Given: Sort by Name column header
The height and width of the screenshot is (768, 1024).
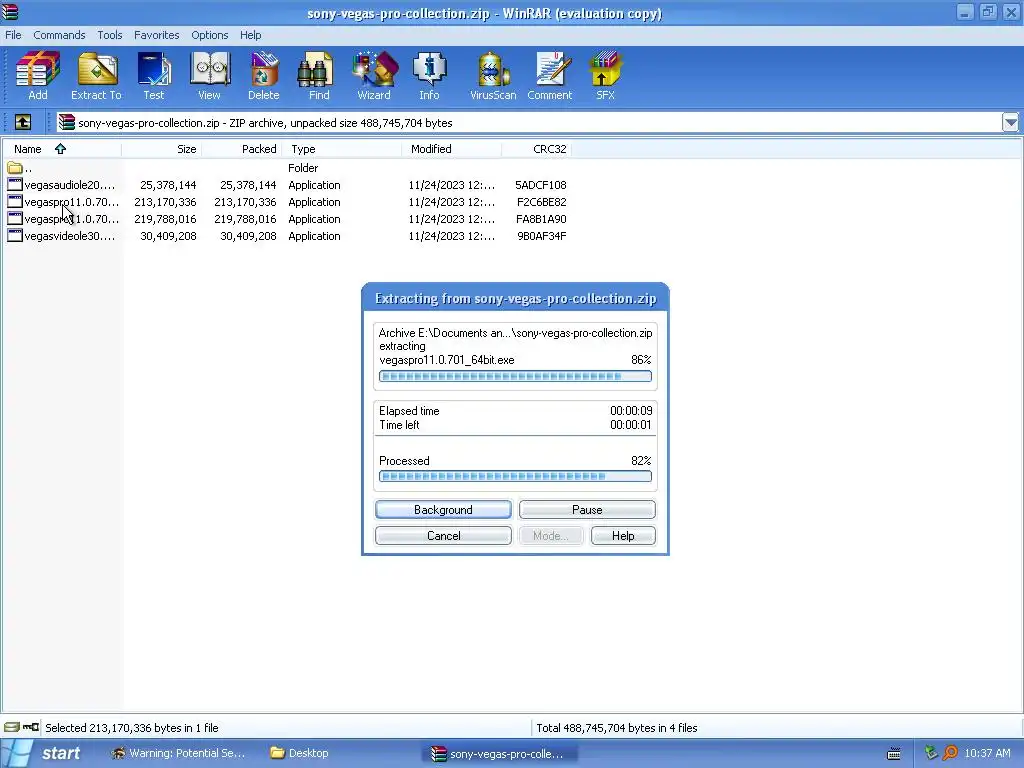Looking at the screenshot, I should (61, 149).
